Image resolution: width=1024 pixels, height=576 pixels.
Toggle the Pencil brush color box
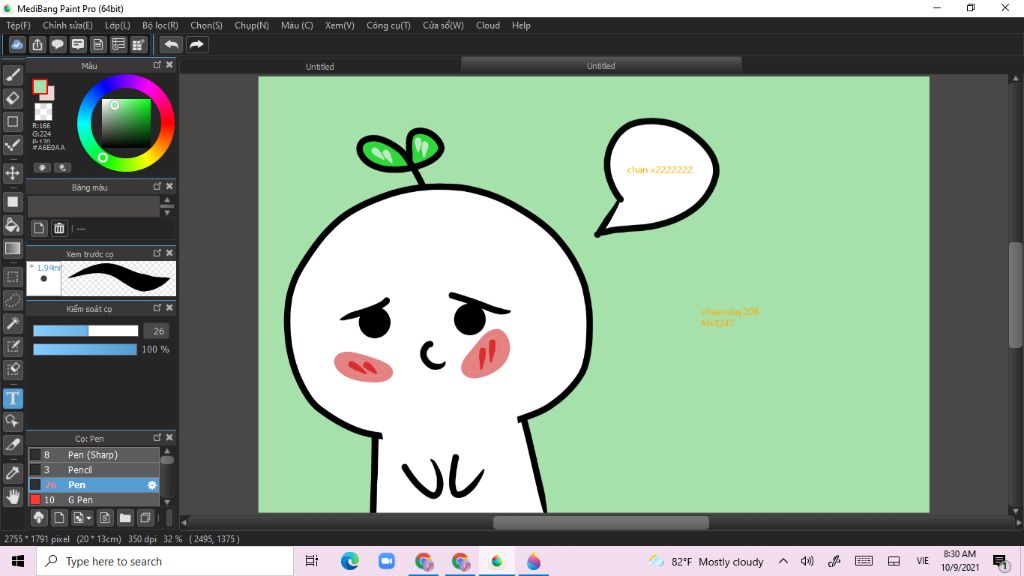[x=35, y=470]
